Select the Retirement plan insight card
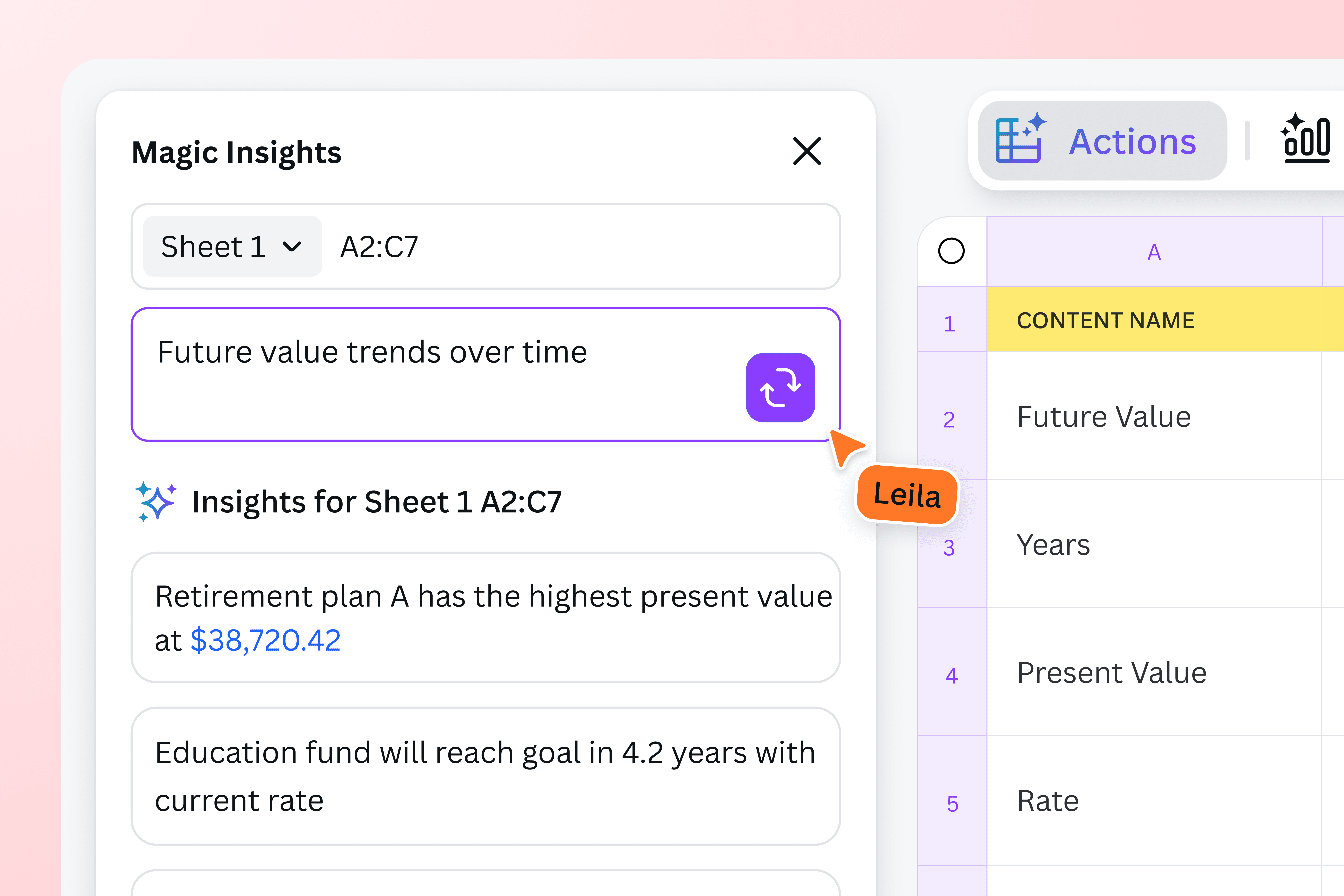The width and height of the screenshot is (1344, 896). [486, 617]
